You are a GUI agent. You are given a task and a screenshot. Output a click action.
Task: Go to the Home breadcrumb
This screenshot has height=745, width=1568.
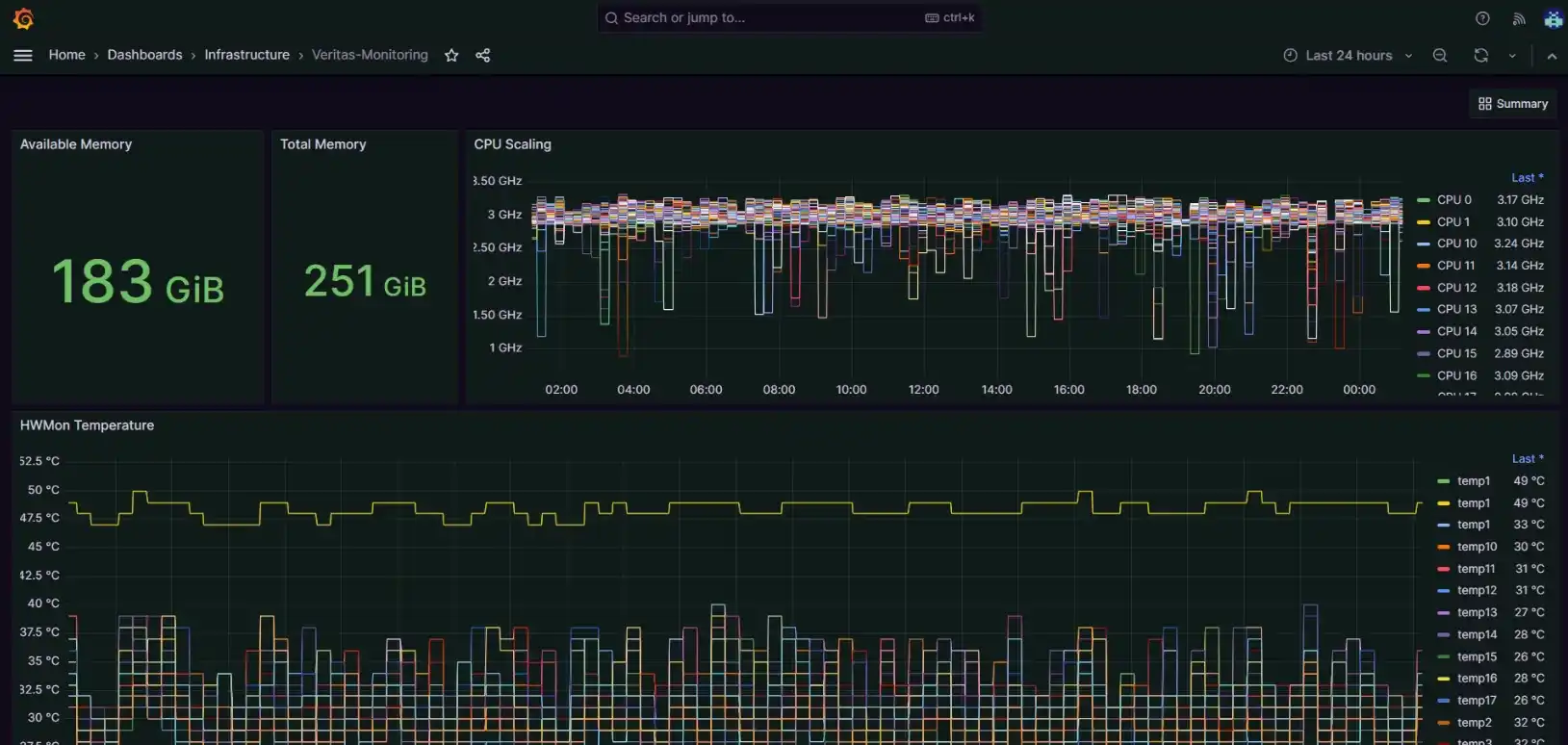point(66,55)
